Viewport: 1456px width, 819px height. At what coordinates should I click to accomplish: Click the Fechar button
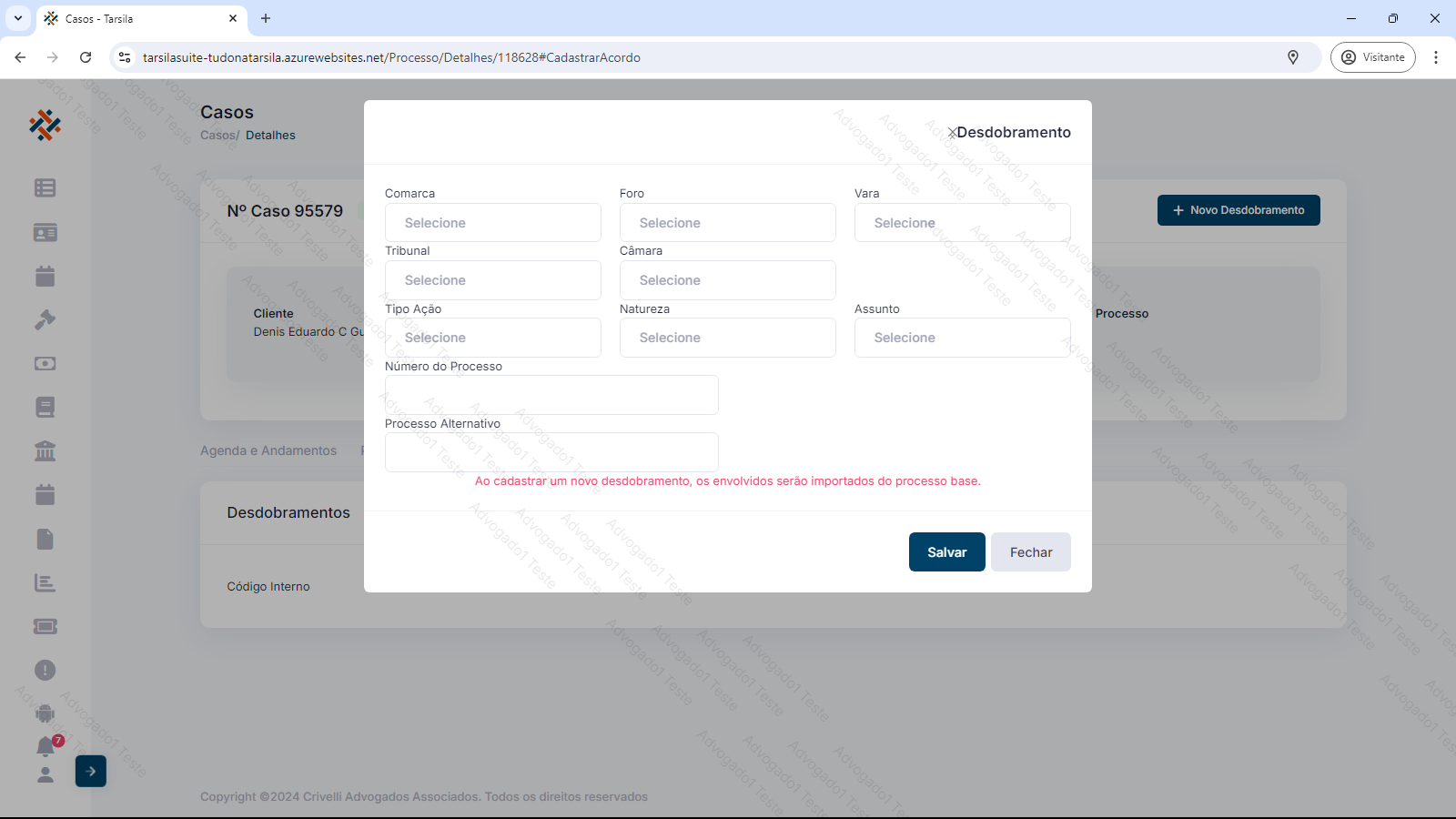tap(1030, 552)
